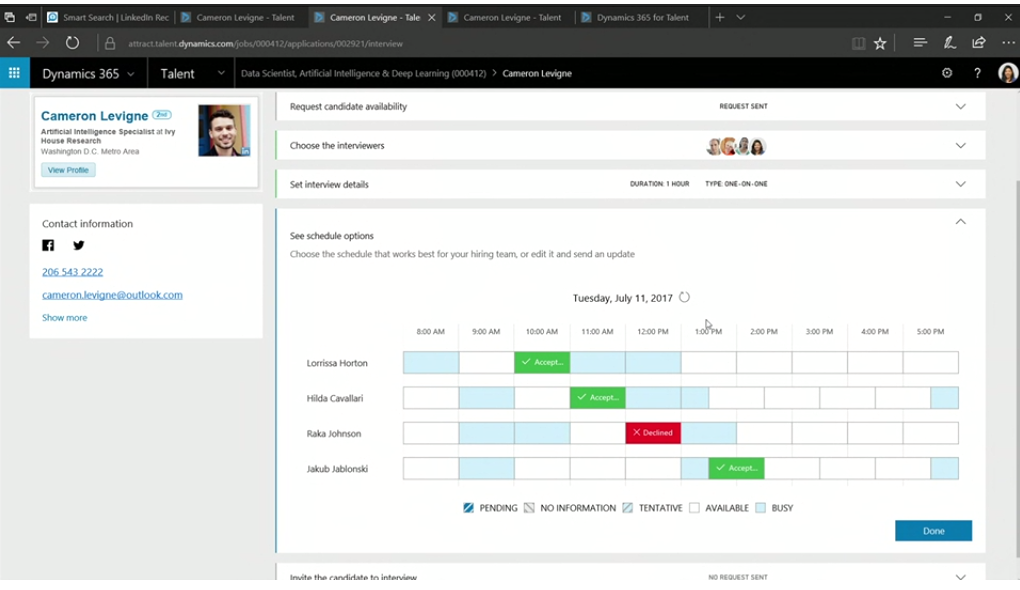This screenshot has width=1020, height=590.
Task: Select Raka Johnson's red Declined slot
Action: (653, 433)
